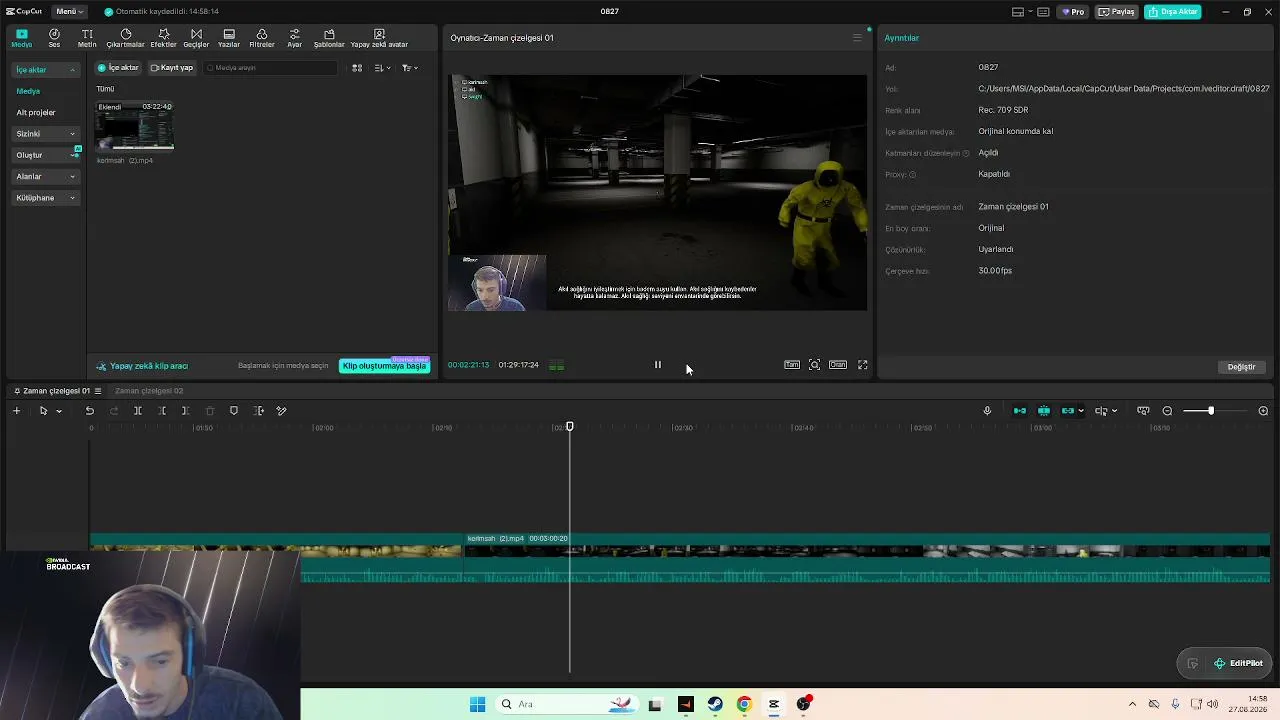Collapse the İçe aktar sidebar section
The image size is (1280, 720).
pyautogui.click(x=46, y=70)
